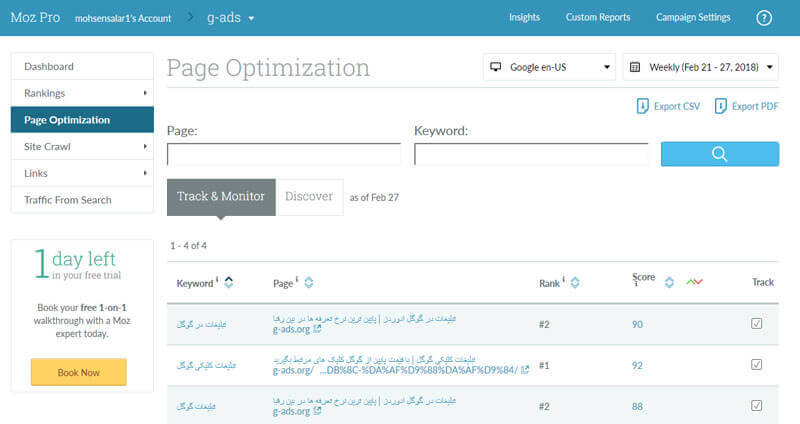The height and width of the screenshot is (424, 800).
Task: Click score value 88
Action: pyautogui.click(x=637, y=406)
